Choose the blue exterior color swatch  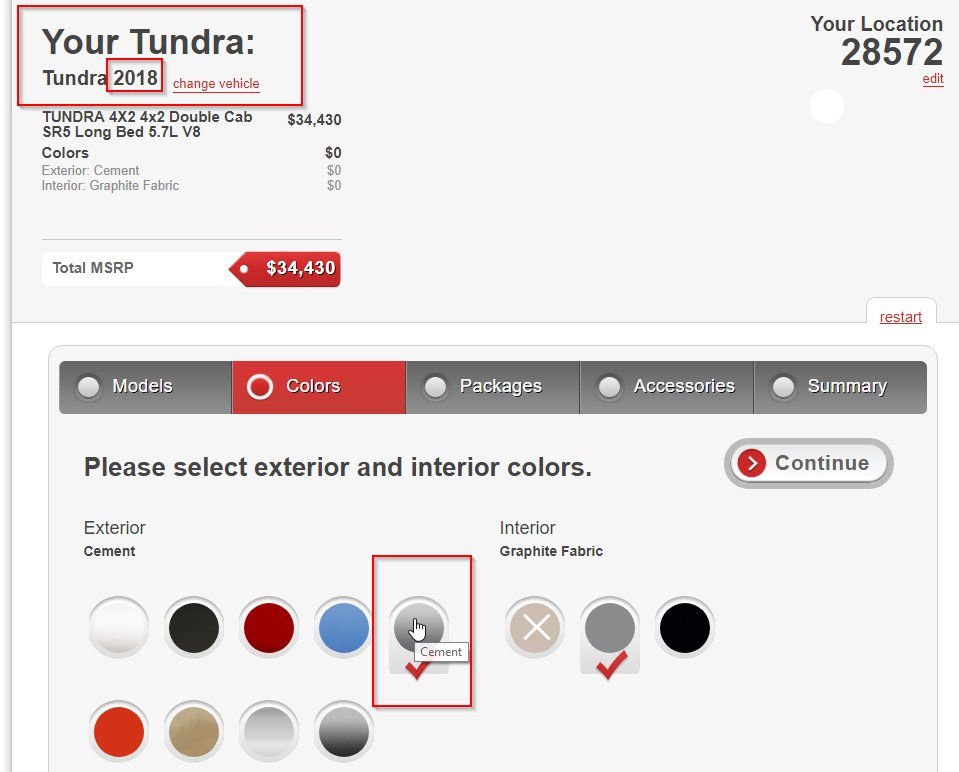coord(344,627)
